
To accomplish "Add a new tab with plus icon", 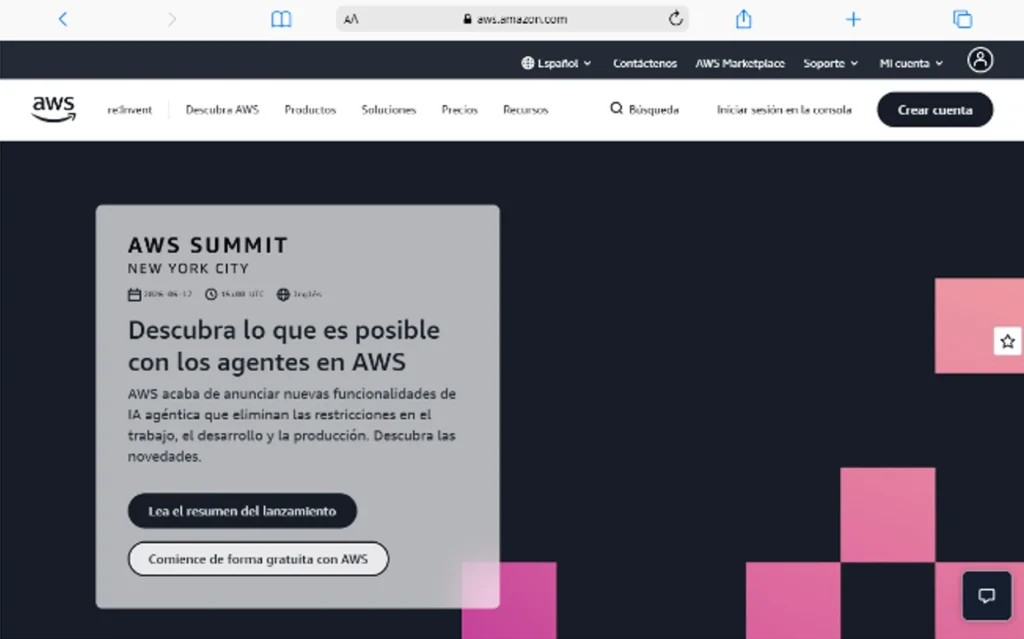I will [853, 20].
